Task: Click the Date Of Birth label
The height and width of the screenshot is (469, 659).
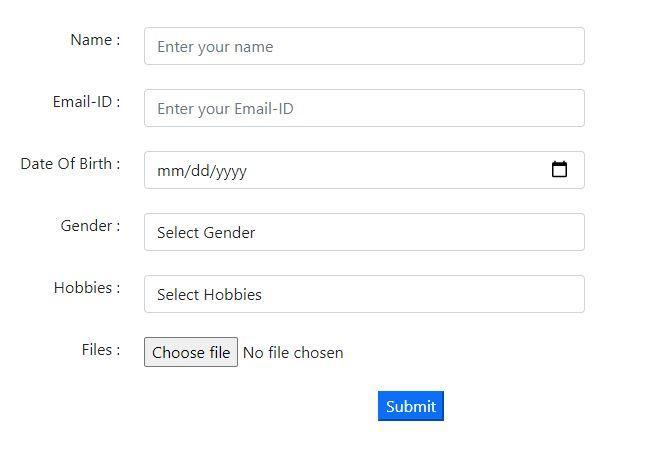Action: point(70,163)
